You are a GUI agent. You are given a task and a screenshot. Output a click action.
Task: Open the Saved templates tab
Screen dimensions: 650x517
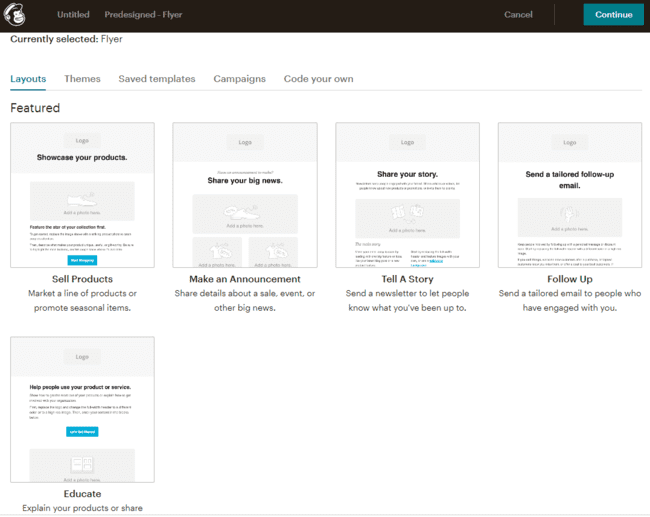click(157, 79)
